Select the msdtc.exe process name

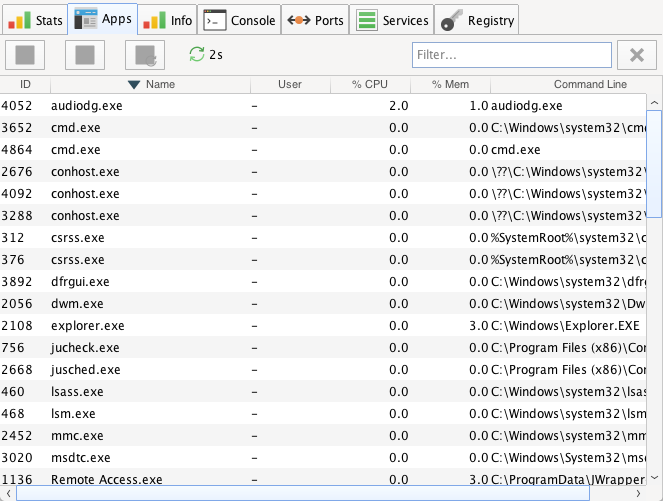(x=80, y=457)
